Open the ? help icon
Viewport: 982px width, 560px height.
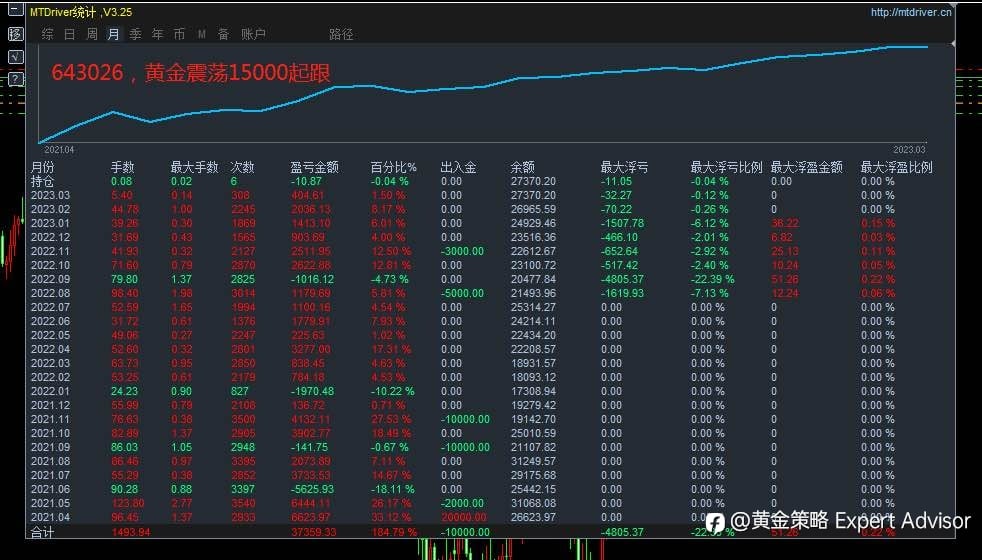pos(16,79)
